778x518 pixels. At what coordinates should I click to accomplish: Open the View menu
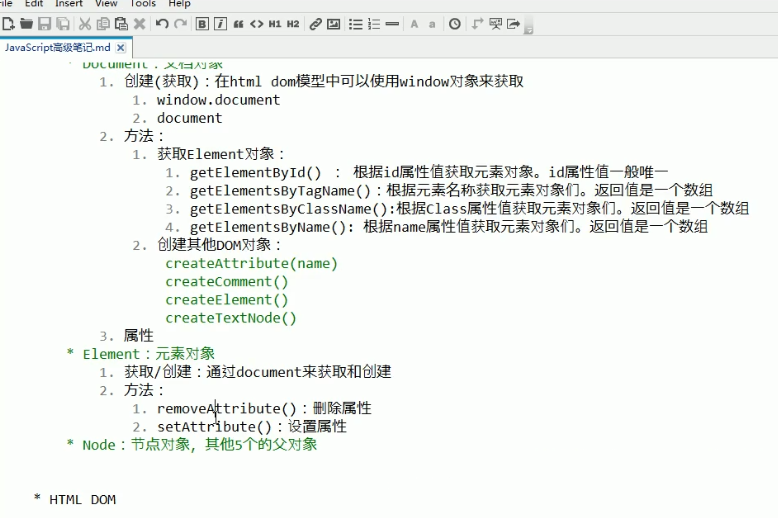pyautogui.click(x=106, y=3)
